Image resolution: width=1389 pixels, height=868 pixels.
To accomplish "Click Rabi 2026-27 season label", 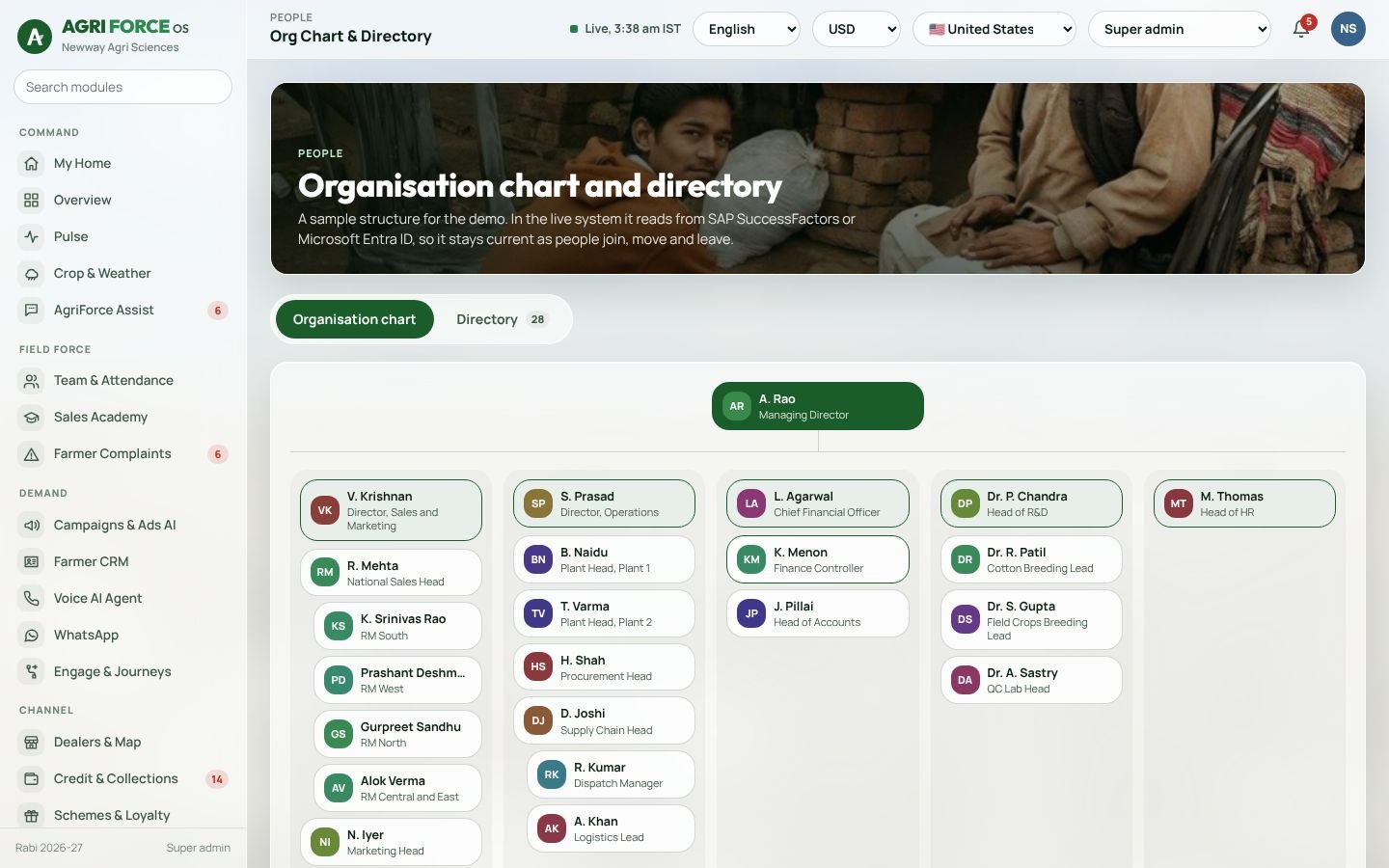I will 49,848.
